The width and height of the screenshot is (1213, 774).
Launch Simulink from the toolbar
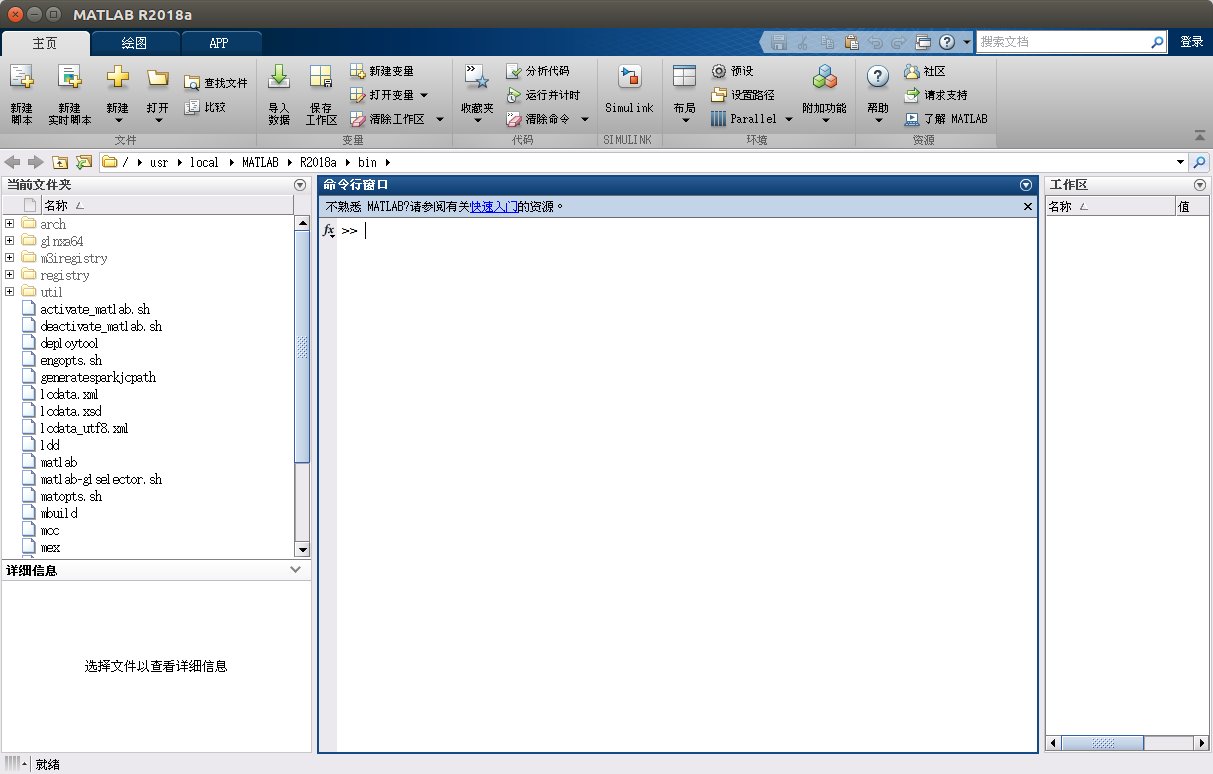(x=629, y=90)
